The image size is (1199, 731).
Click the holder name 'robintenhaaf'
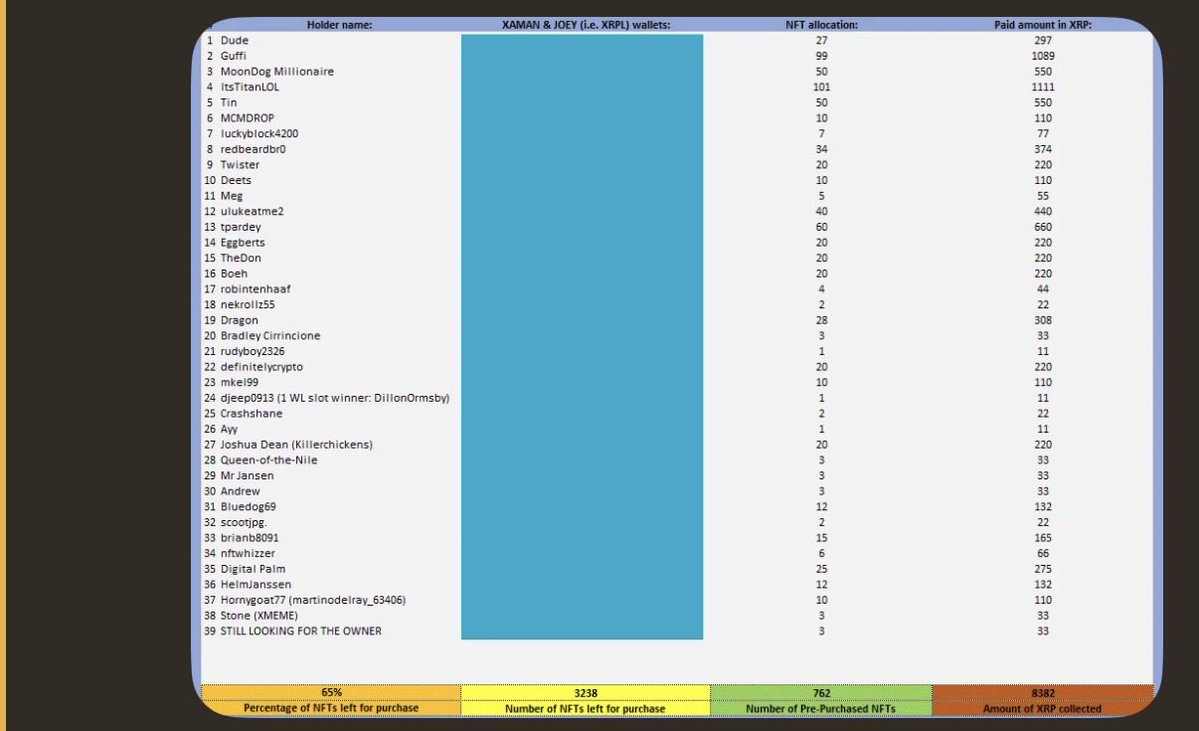coord(255,289)
